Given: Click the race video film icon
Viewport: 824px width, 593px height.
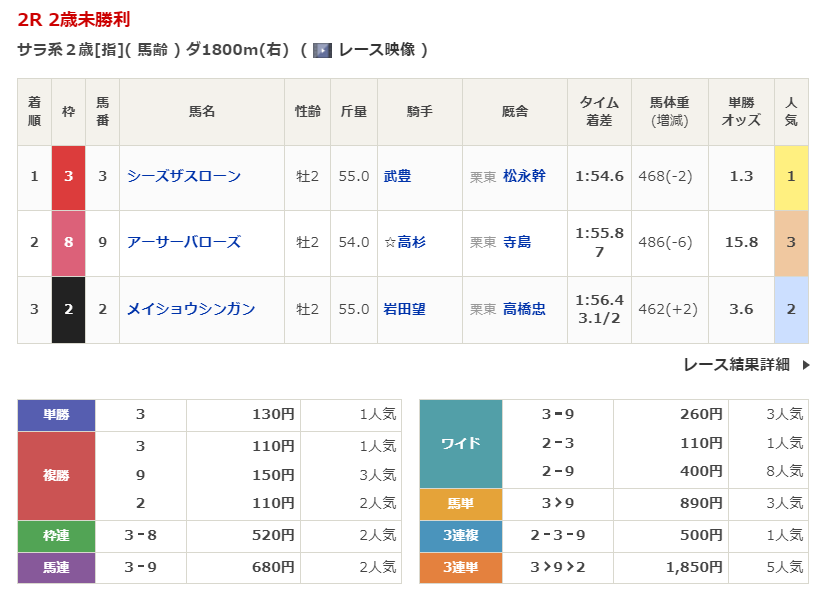Looking at the screenshot, I should tap(322, 50).
